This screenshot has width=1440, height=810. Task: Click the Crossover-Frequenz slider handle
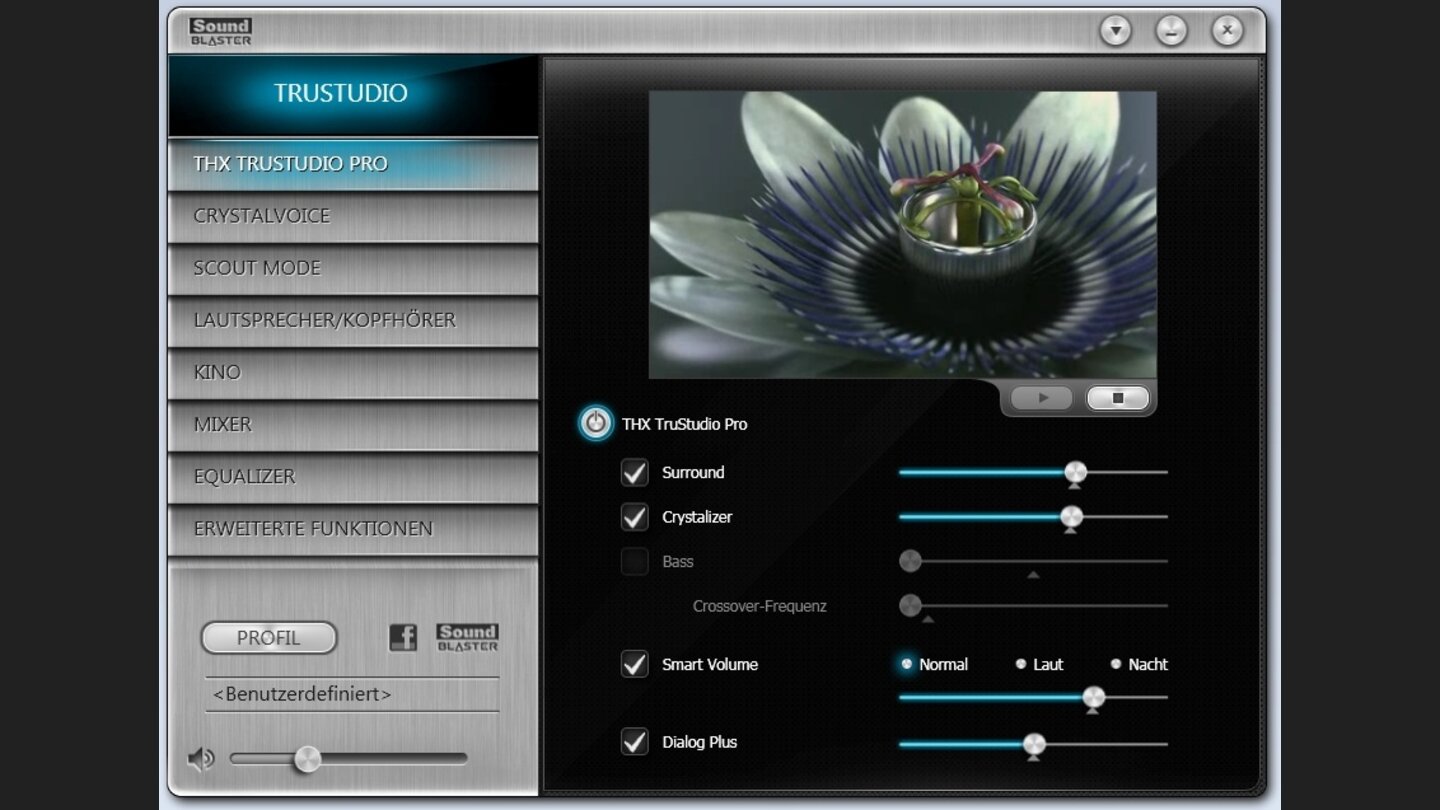[910, 605]
